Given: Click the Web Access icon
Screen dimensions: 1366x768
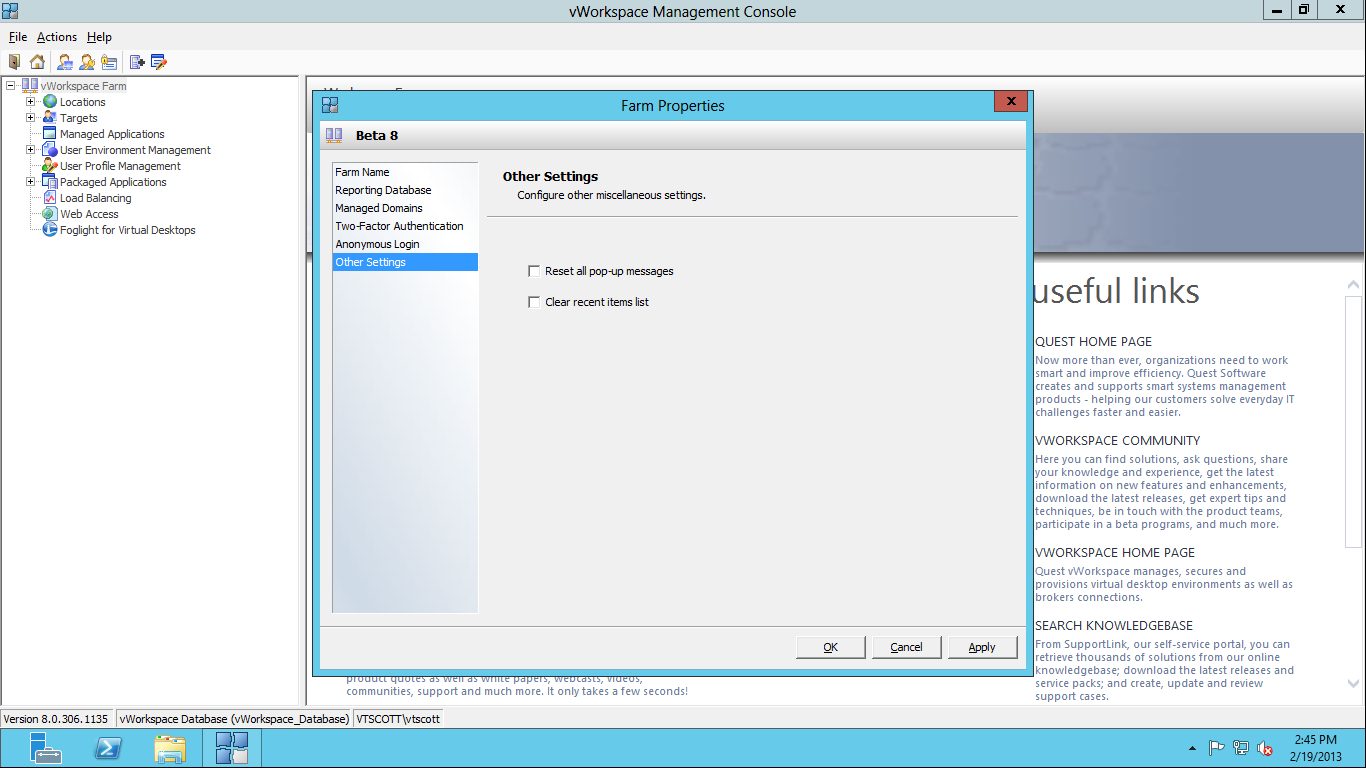Looking at the screenshot, I should point(50,214).
